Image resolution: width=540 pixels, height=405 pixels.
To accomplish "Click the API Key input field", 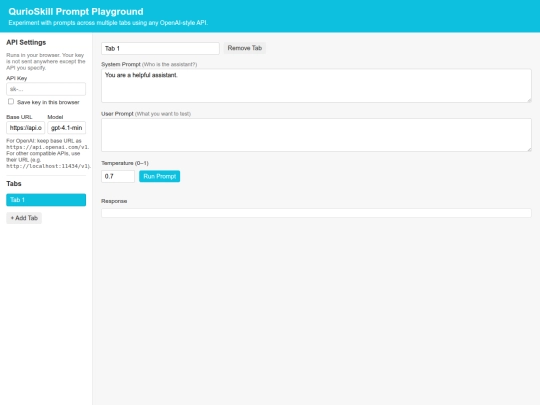I will [46, 89].
